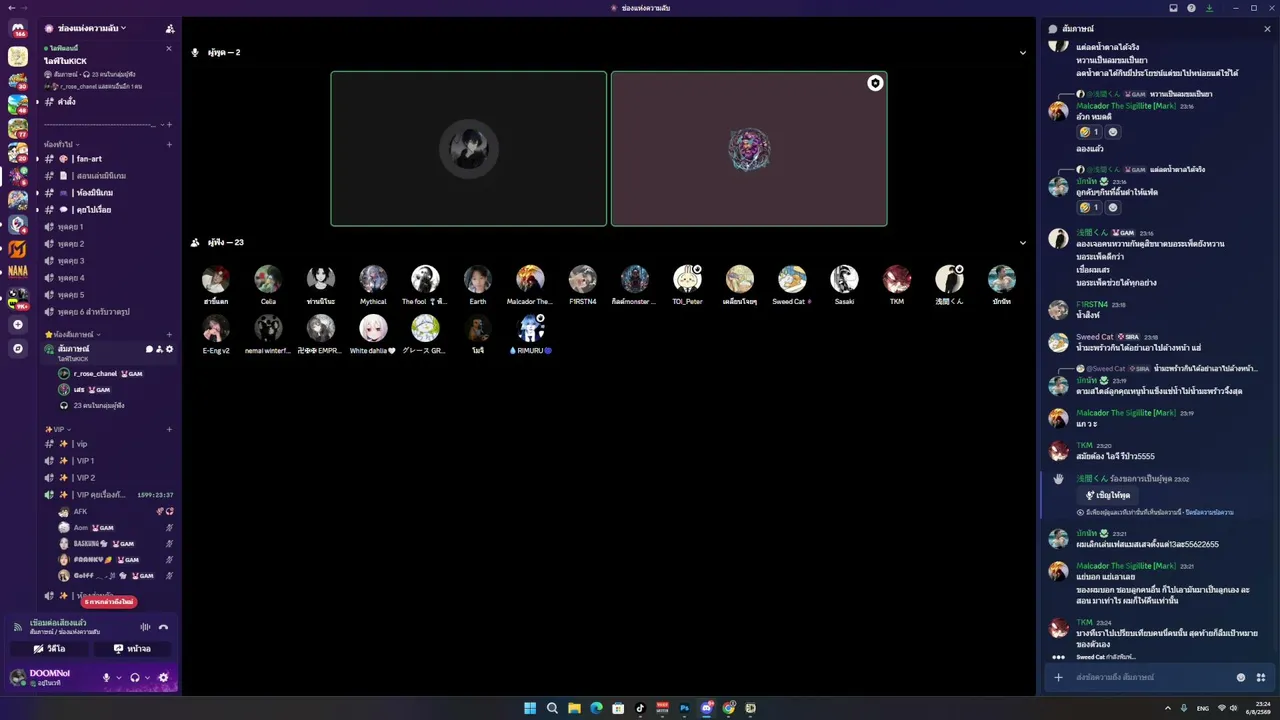Open settings gear on สัมภาษณ์ stage channel
This screenshot has height=720, width=1280.
tap(170, 349)
